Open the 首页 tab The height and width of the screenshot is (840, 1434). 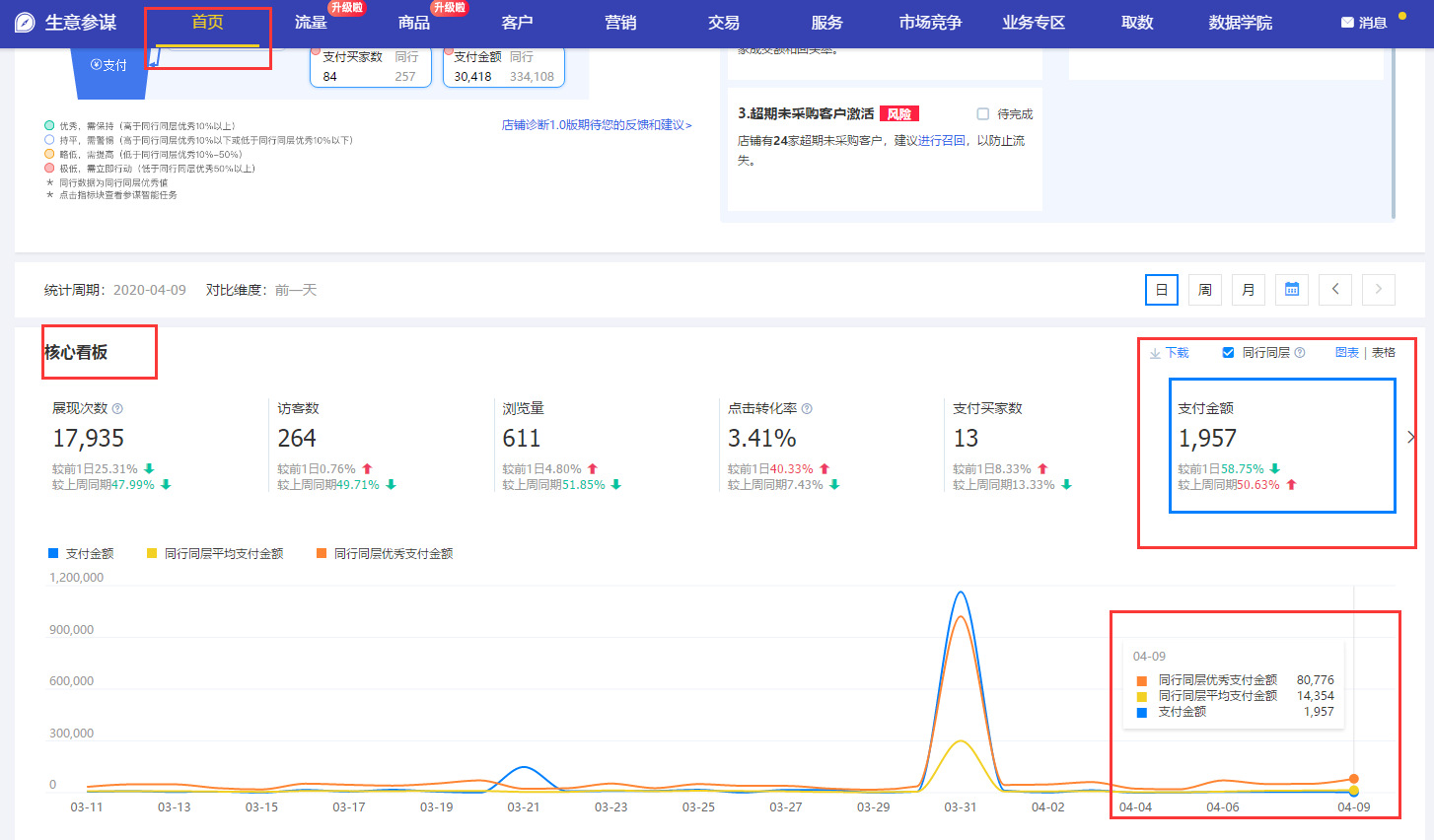click(x=207, y=22)
